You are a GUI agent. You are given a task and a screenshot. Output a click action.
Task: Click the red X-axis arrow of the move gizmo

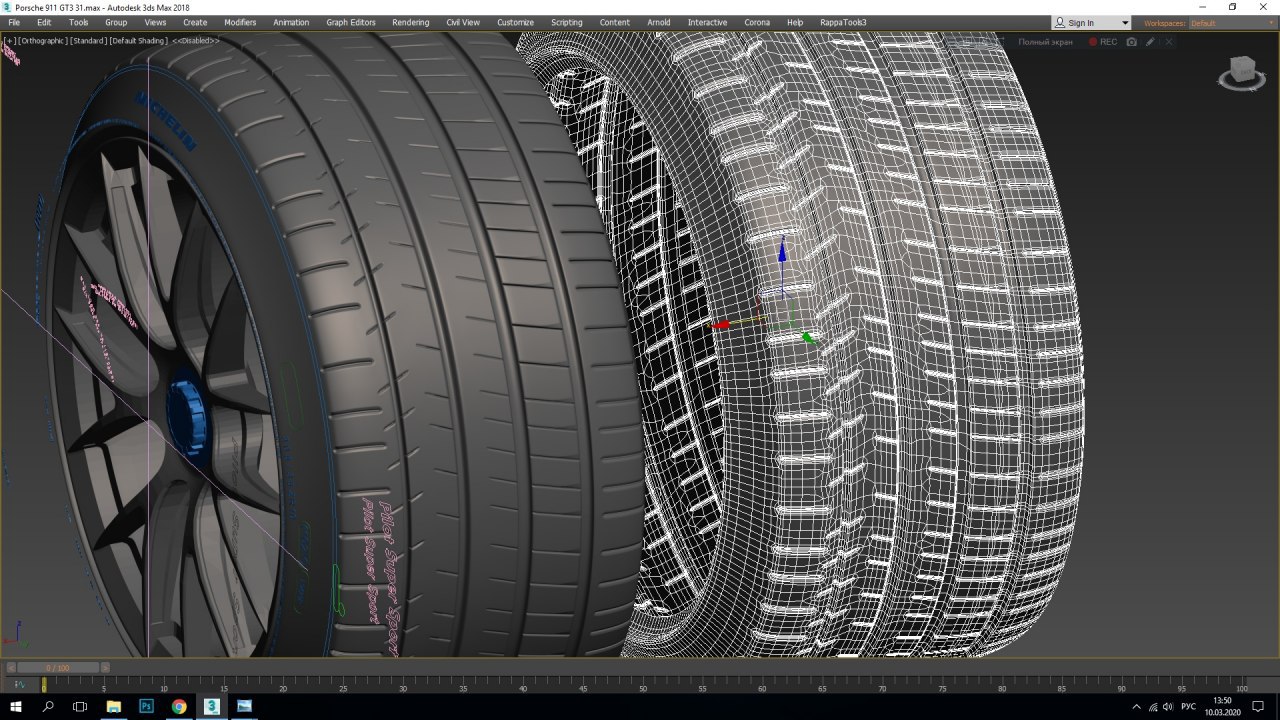point(720,325)
